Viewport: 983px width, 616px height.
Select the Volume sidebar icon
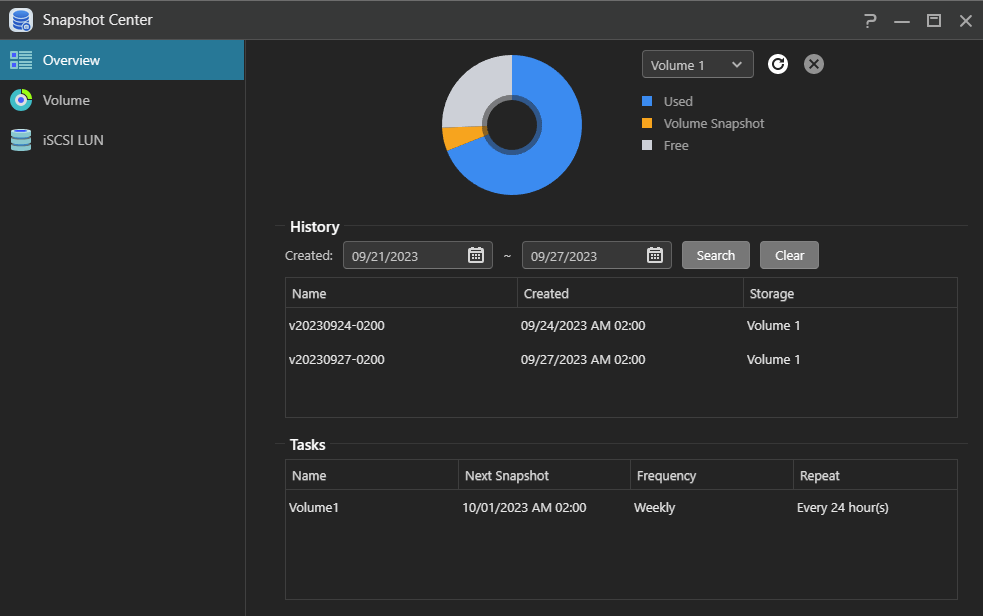point(21,100)
